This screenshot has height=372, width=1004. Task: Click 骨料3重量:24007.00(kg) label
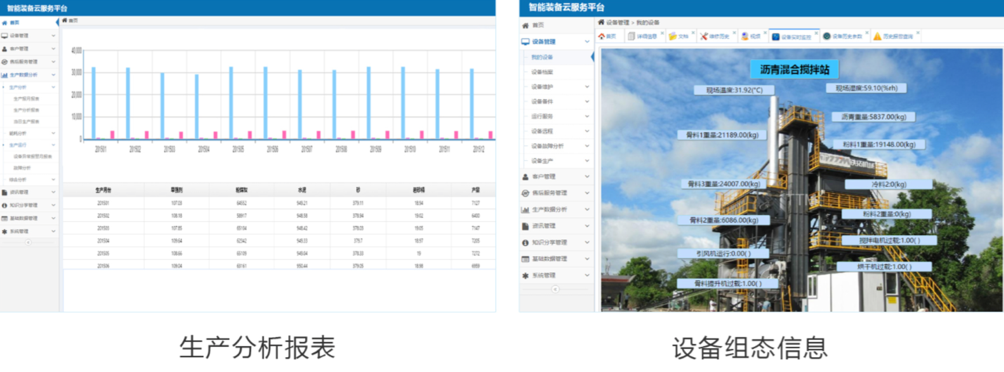coord(724,184)
